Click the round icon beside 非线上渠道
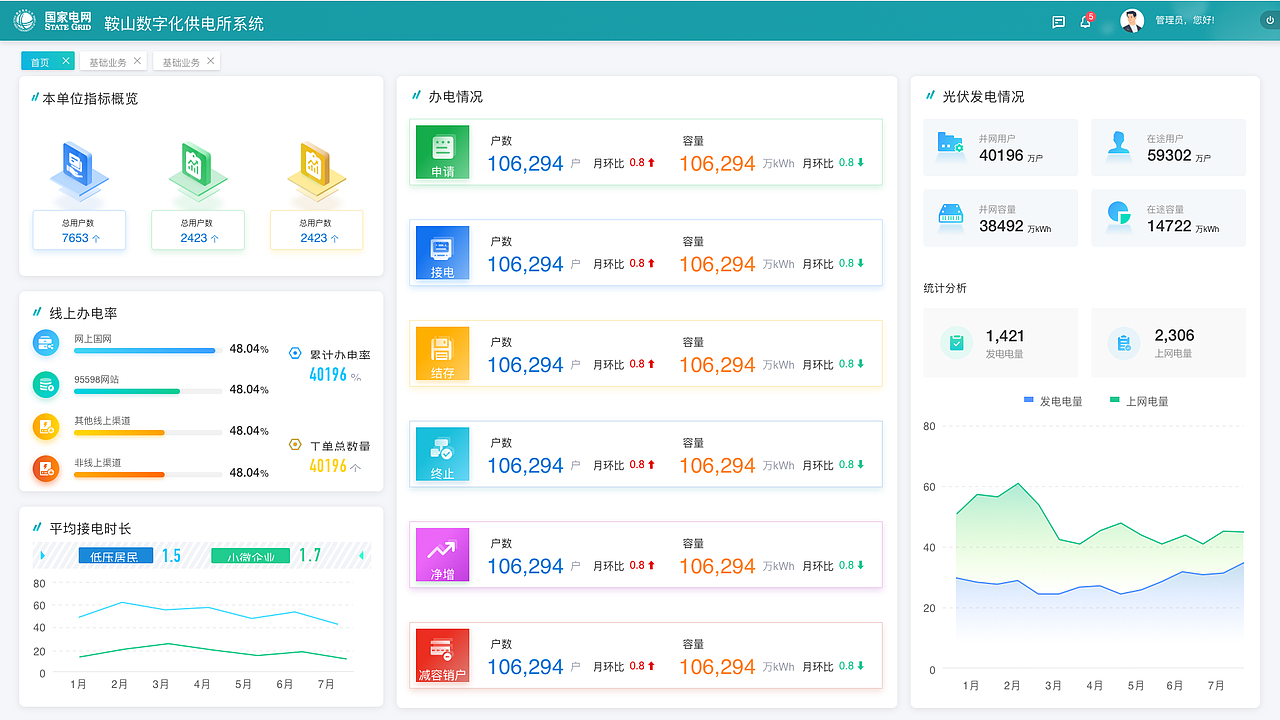The width and height of the screenshot is (1280, 720). 46,468
